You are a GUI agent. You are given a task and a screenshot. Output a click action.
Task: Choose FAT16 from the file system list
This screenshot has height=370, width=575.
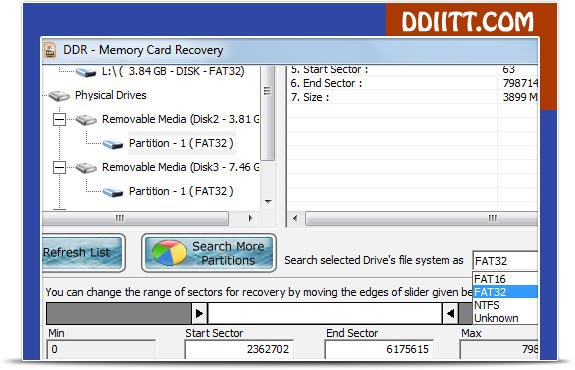(x=505, y=279)
